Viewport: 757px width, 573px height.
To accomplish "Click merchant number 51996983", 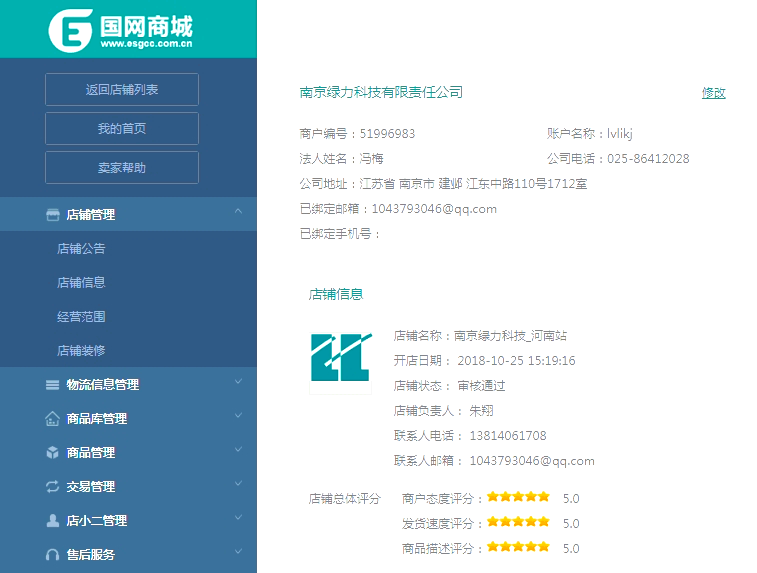I will pos(387,134).
